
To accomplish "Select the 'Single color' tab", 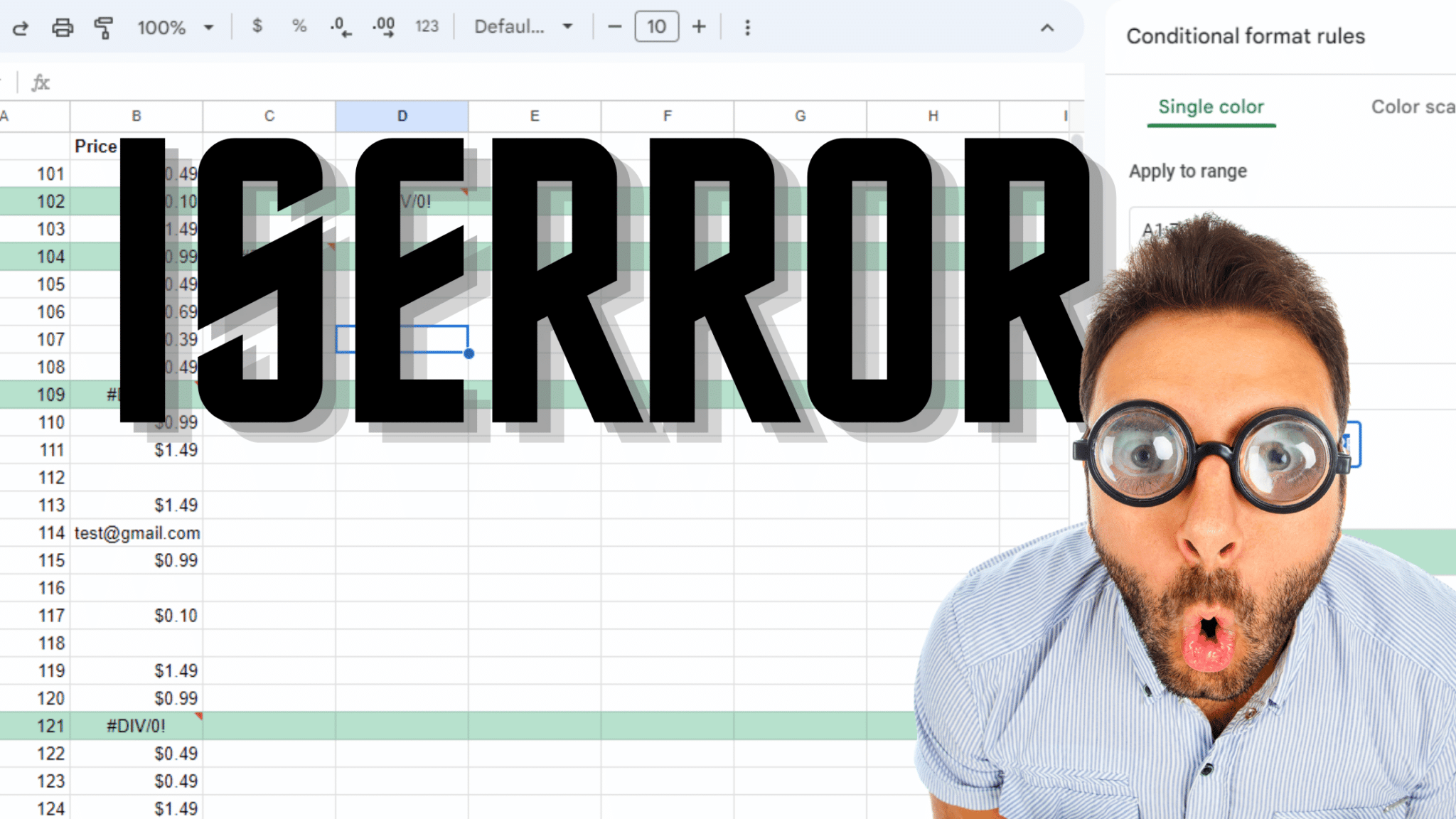I will click(1211, 107).
